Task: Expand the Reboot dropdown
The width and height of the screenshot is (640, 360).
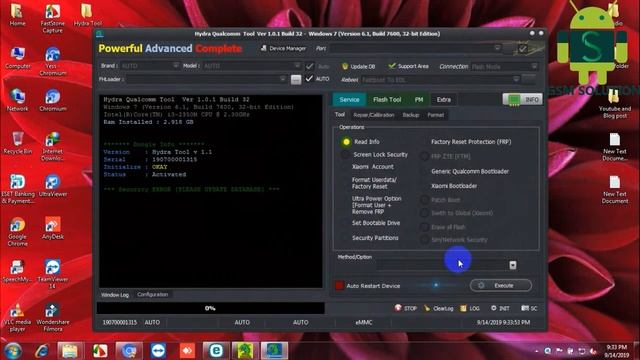Action: point(516,79)
